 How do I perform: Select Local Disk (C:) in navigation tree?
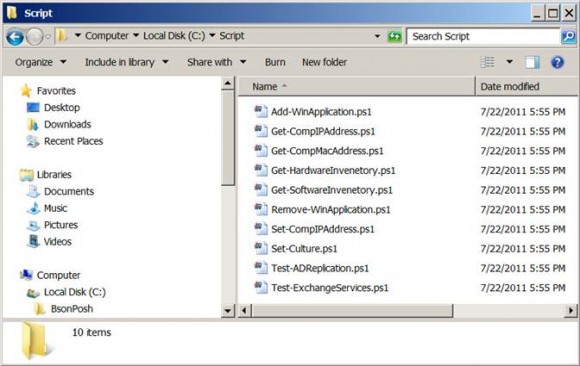[x=75, y=292]
